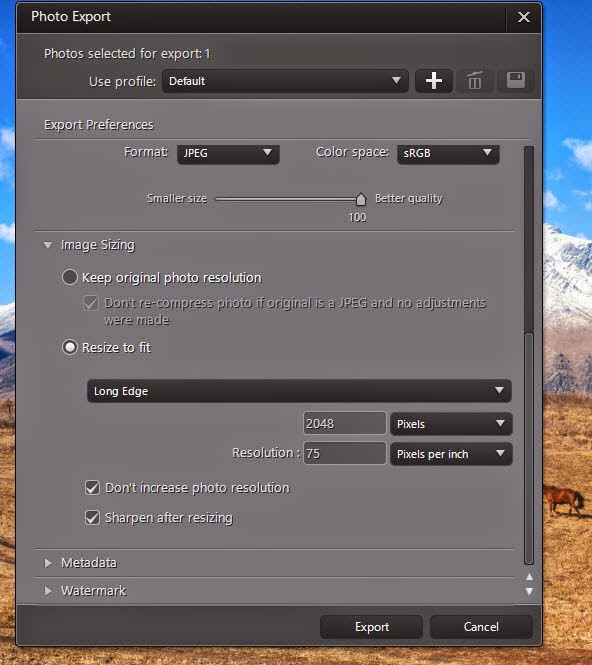Screen dimensions: 592x665
Task: Delete profile using the trash icon
Action: pos(475,81)
